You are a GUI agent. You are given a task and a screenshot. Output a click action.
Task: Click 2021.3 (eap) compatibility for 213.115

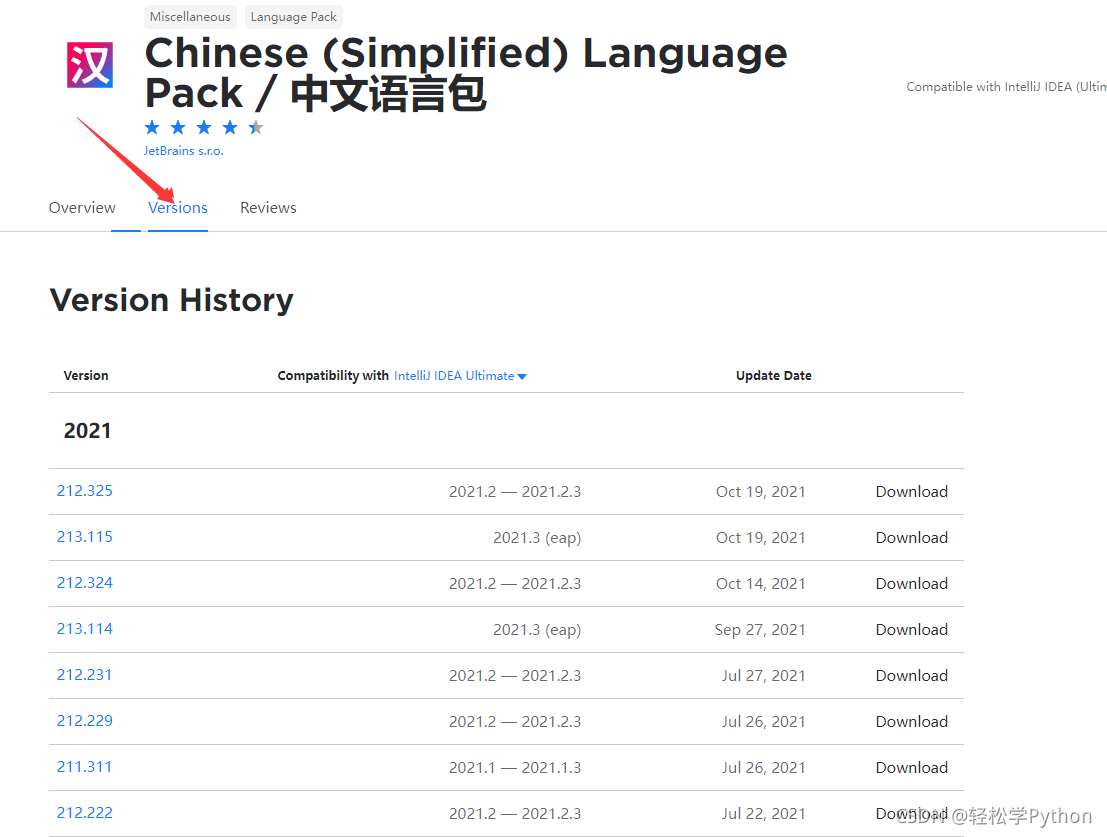[537, 538]
